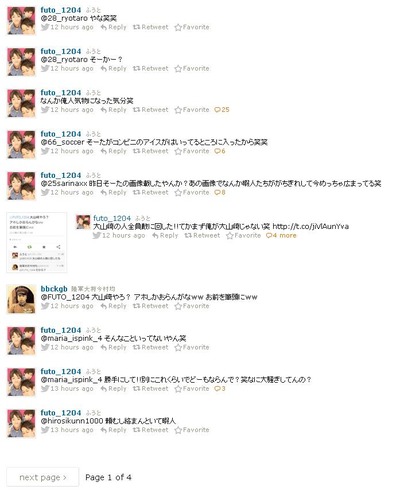The width and height of the screenshot is (400, 490).
Task: Show 3 replies on second @maria_ispink_4 tweet
Action: pyautogui.click(x=220, y=388)
